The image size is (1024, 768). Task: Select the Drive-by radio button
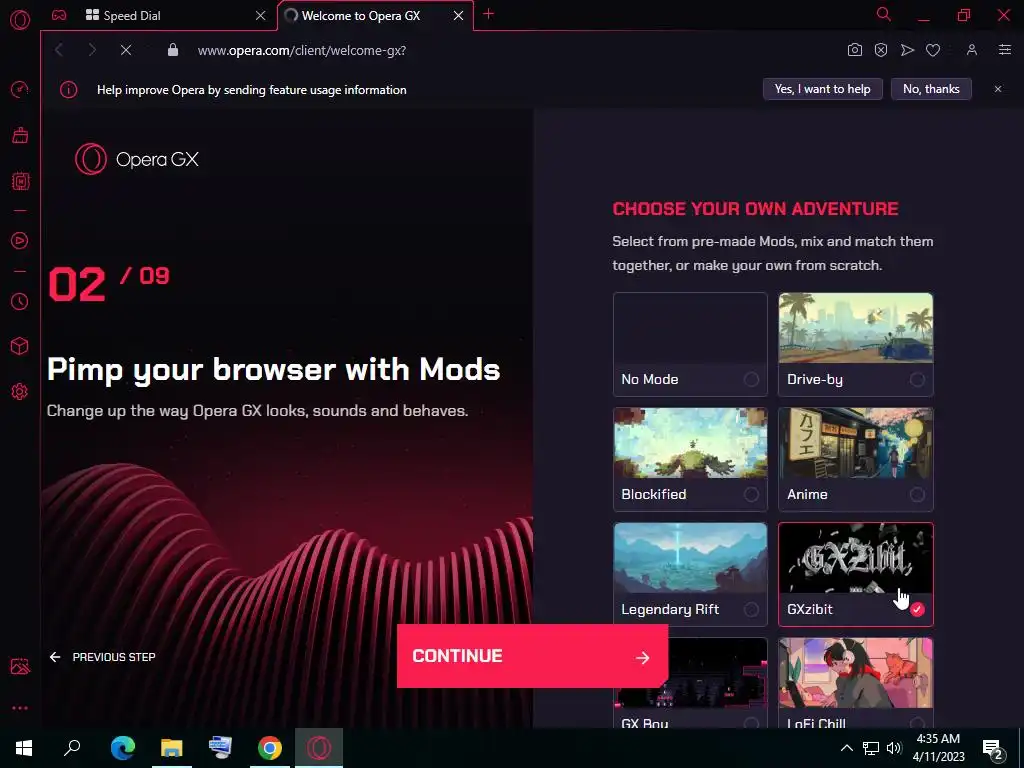pyautogui.click(x=917, y=379)
